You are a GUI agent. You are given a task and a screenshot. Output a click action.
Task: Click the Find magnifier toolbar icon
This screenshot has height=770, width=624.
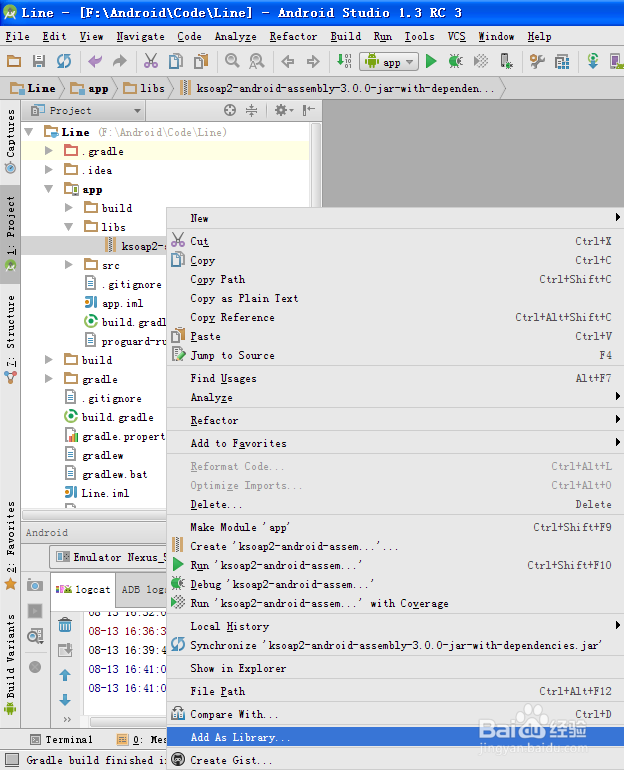coord(232,61)
